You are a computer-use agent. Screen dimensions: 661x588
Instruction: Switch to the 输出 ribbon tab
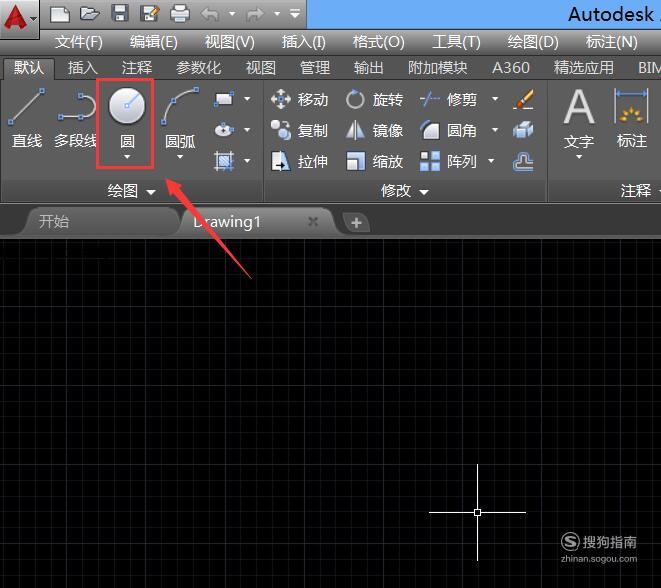click(369, 67)
